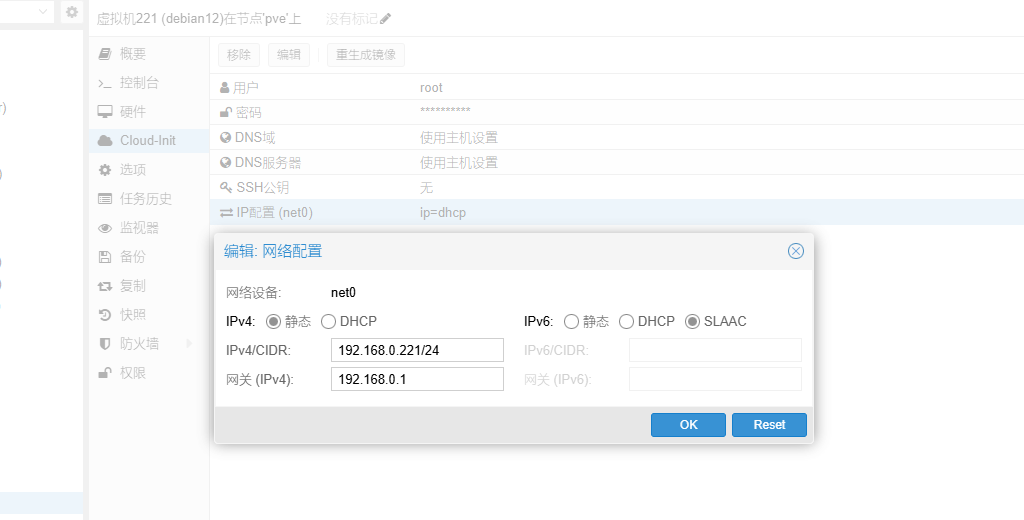Select the DNS服务器 row
This screenshot has height=520, width=1024.
(617, 162)
